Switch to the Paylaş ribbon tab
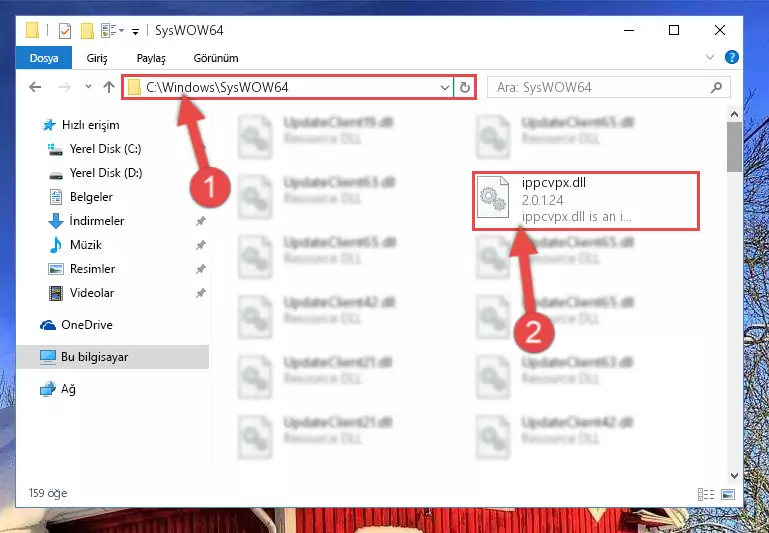Viewport: 769px width, 533px height. point(151,58)
